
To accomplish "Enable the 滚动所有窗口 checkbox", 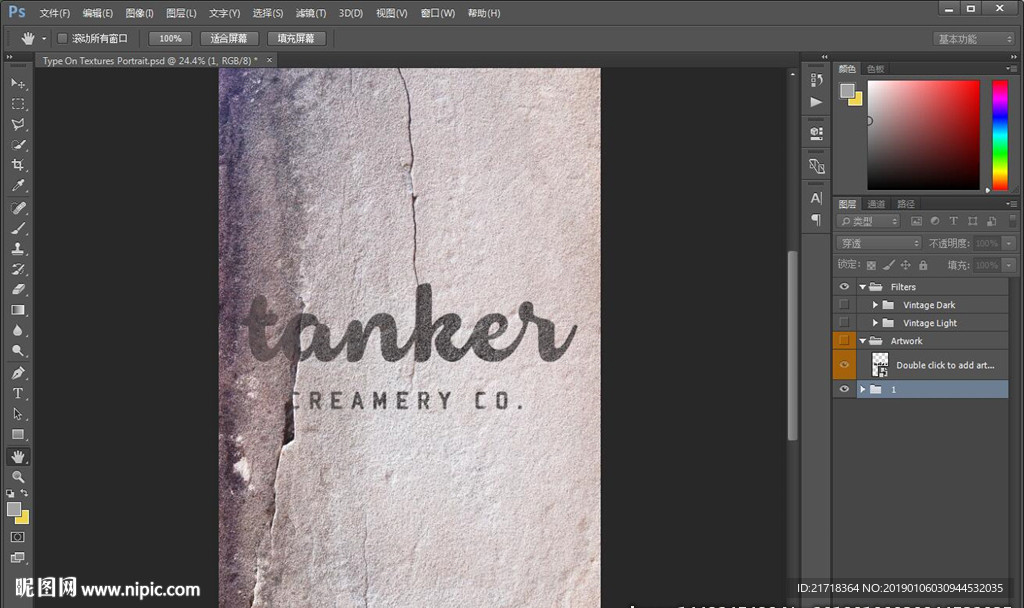I will pos(62,38).
